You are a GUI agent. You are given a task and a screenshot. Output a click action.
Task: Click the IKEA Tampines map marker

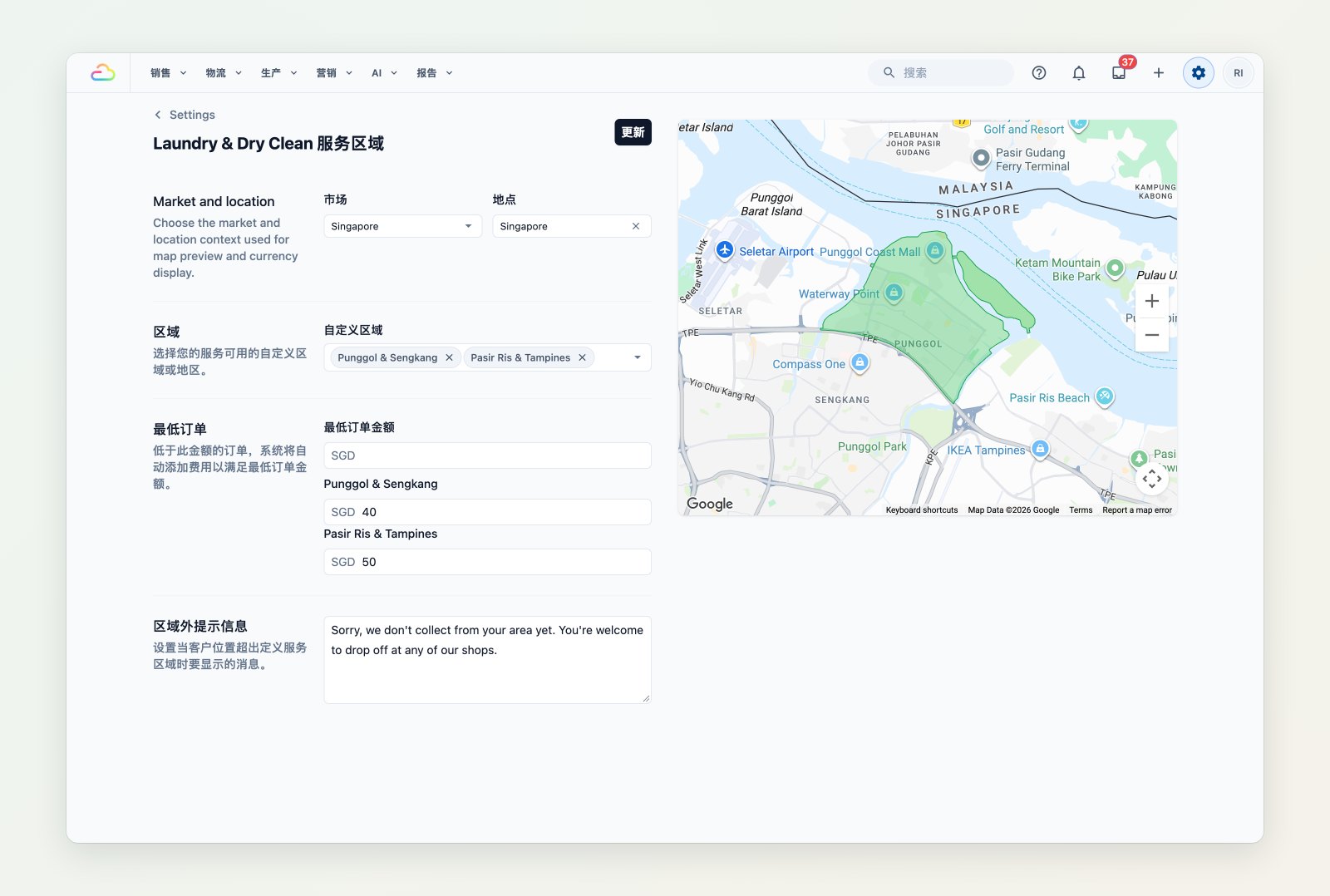coord(1040,449)
